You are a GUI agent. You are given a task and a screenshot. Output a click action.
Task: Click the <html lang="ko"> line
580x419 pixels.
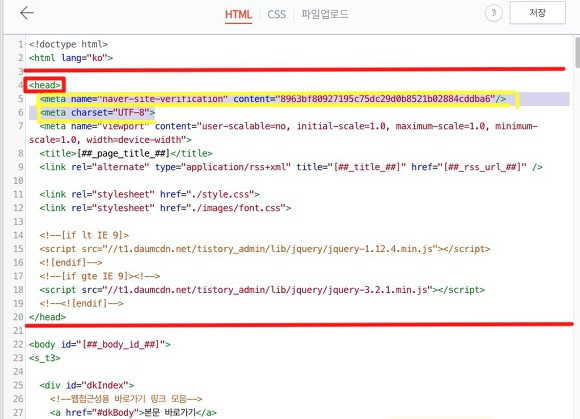click(x=71, y=58)
